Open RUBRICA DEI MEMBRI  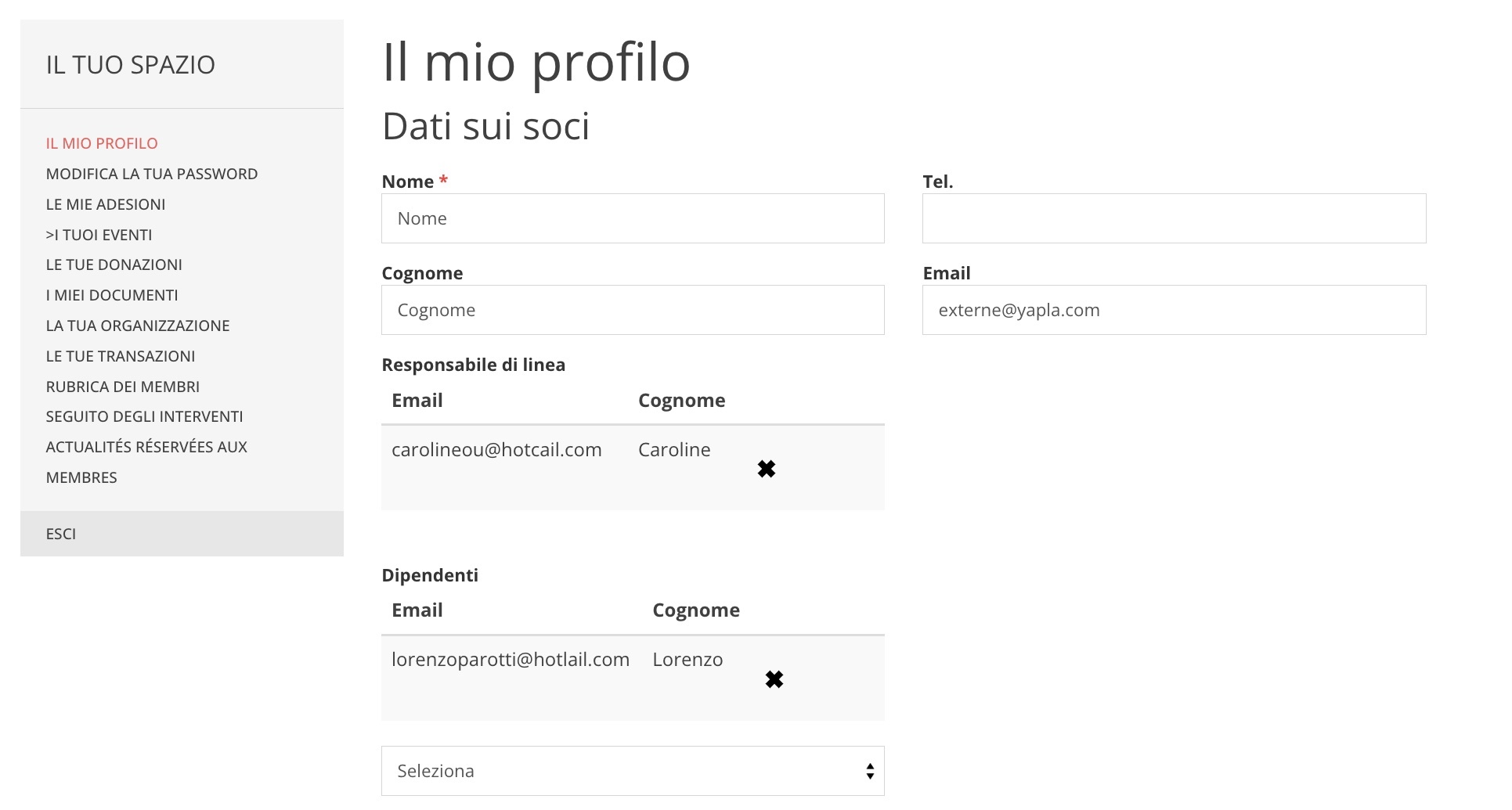[123, 386]
